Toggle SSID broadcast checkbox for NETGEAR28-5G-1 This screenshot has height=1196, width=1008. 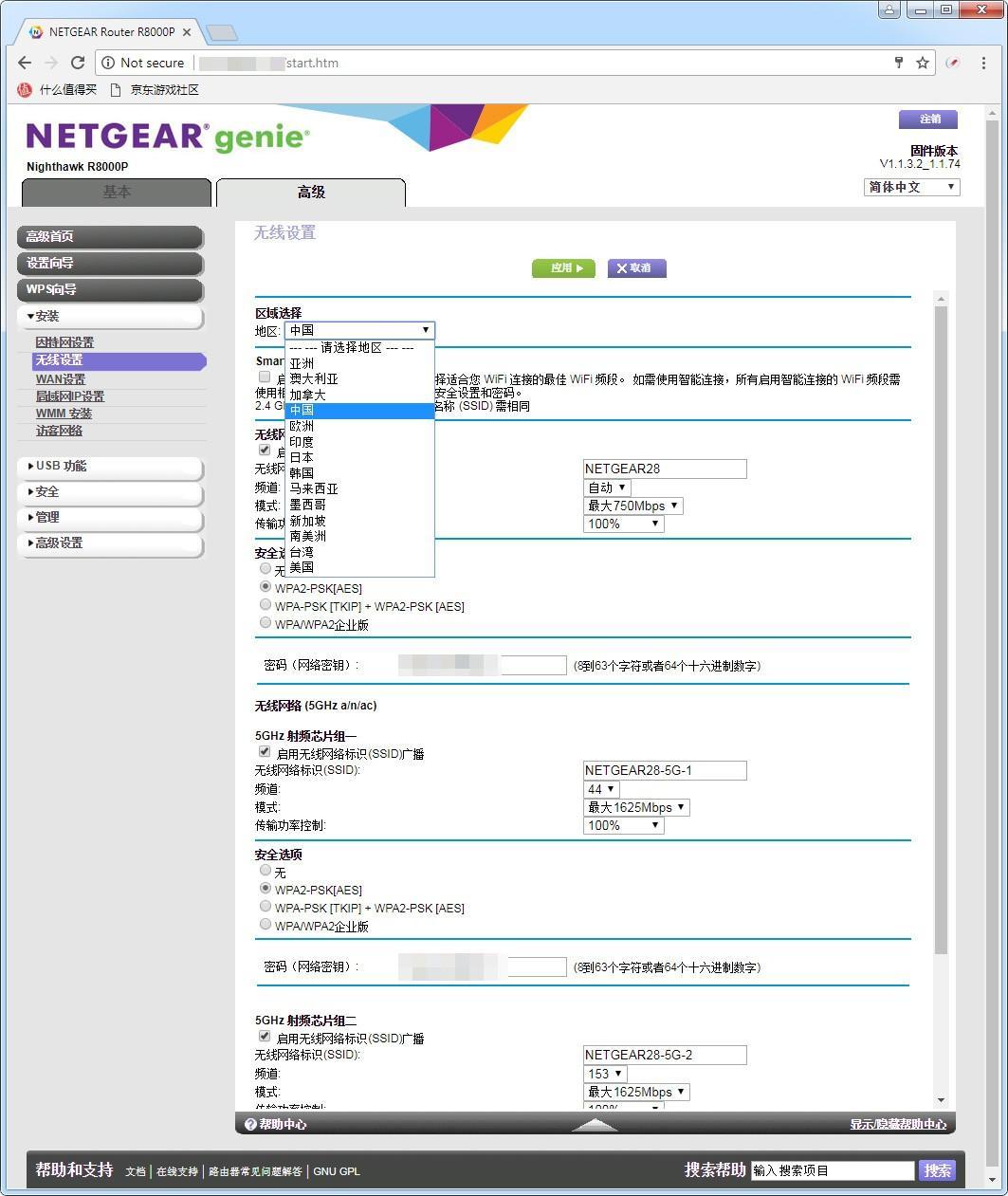[265, 752]
